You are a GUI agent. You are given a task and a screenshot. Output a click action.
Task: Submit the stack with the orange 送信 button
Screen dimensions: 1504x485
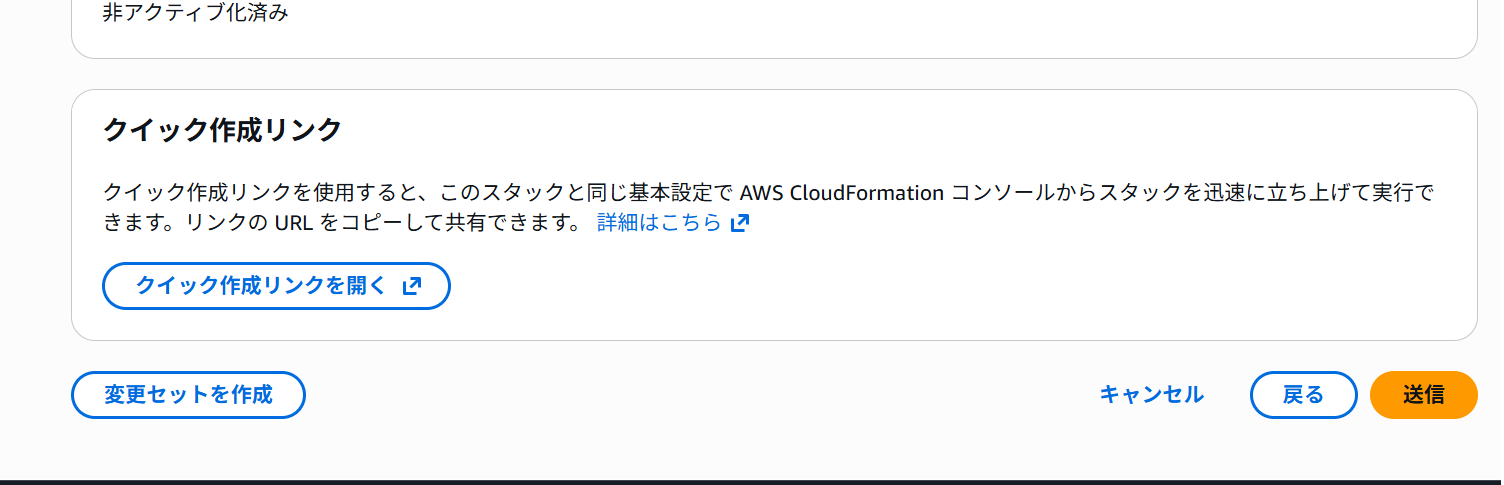click(1423, 395)
